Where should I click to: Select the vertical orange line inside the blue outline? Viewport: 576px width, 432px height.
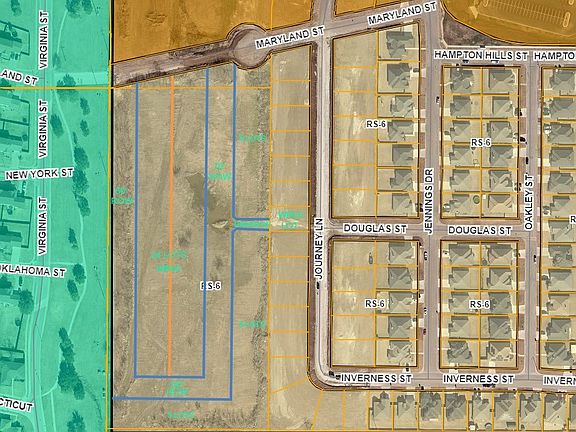pos(170,226)
